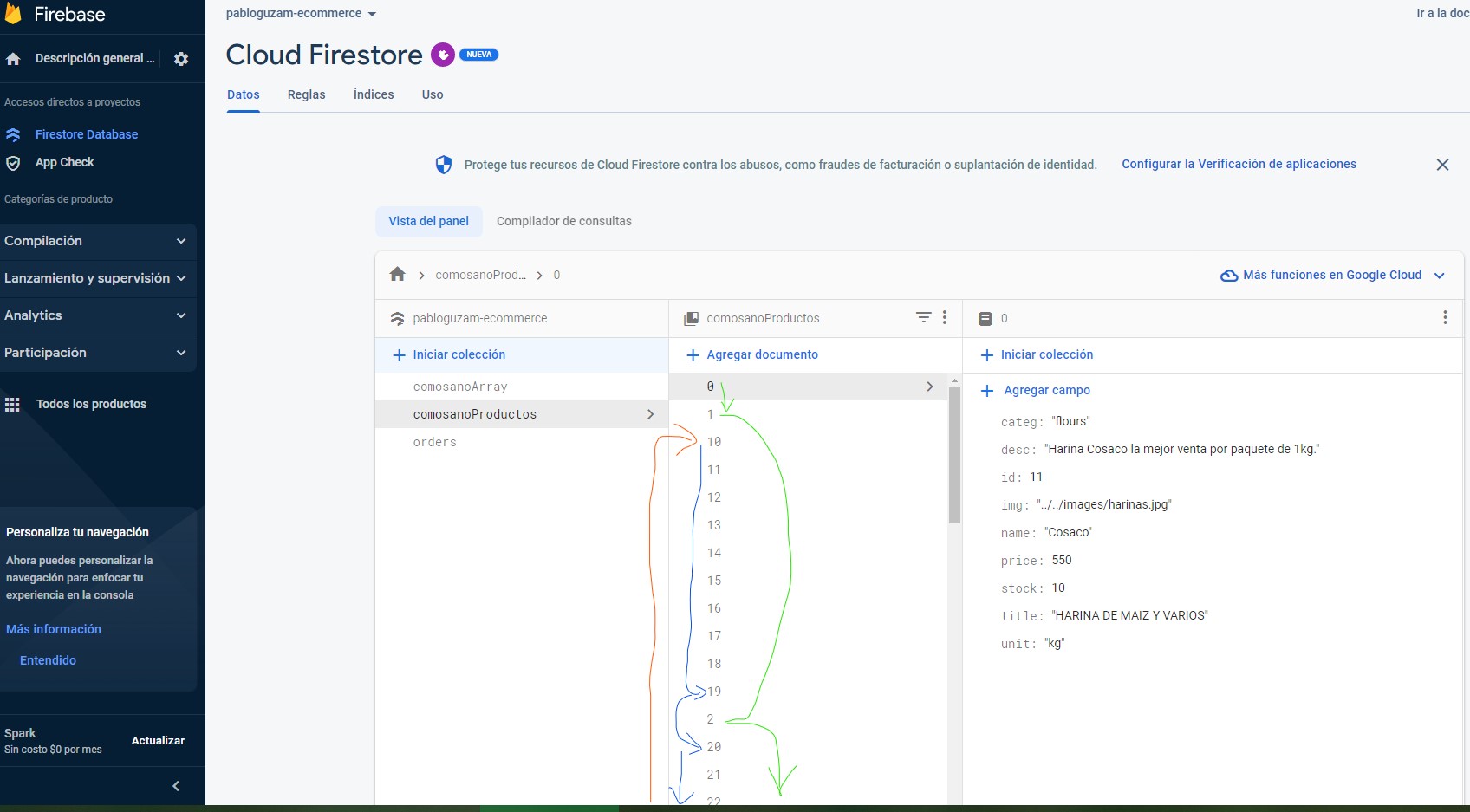This screenshot has width=1470, height=812.
Task: Click plus icon for Iniciar colección in root
Action: click(400, 355)
